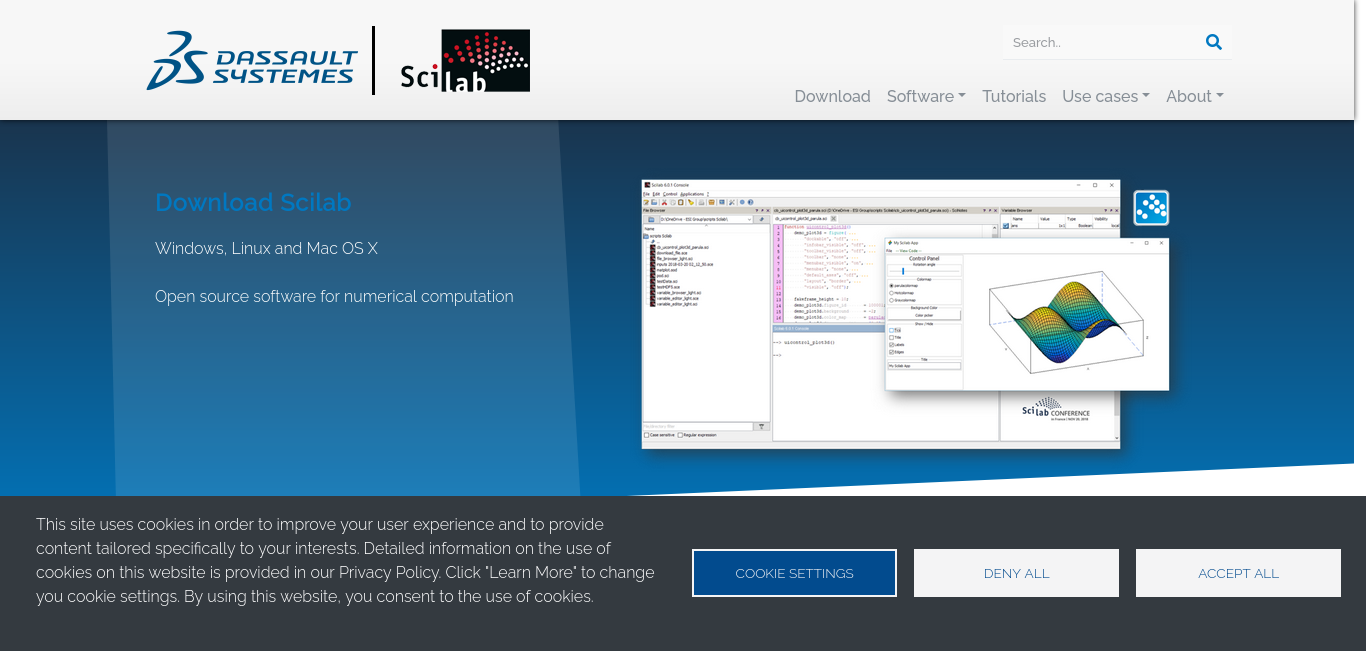Click the Deny All cookies button
This screenshot has width=1366, height=651.
[1016, 573]
